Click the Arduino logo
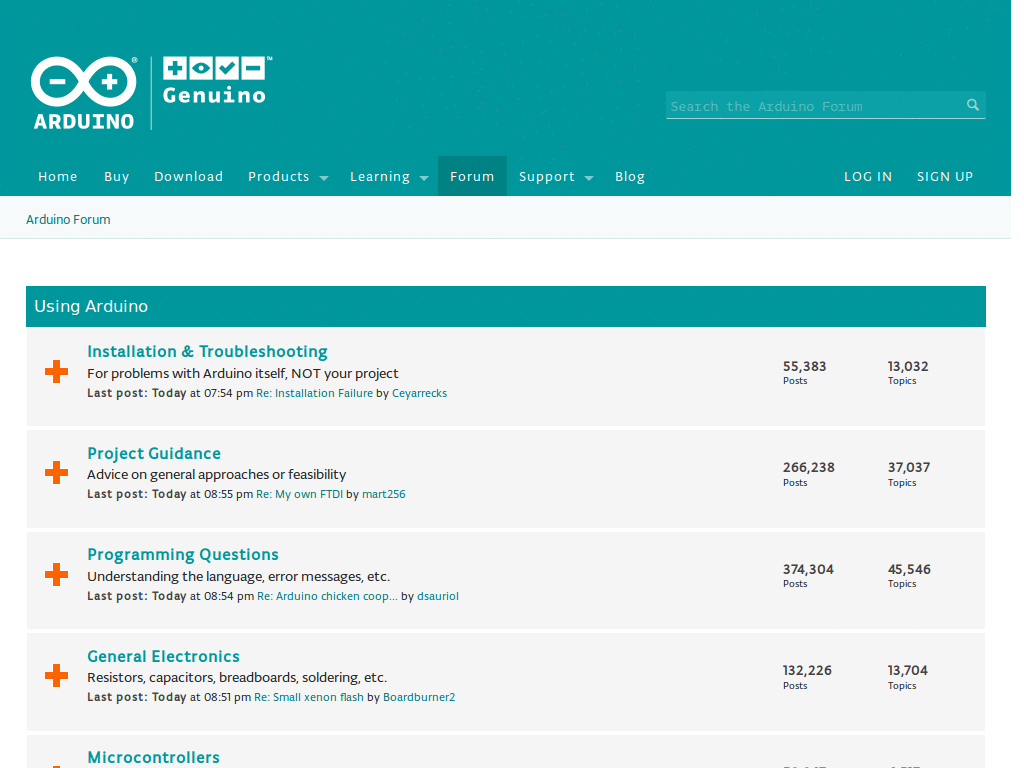 [x=82, y=92]
